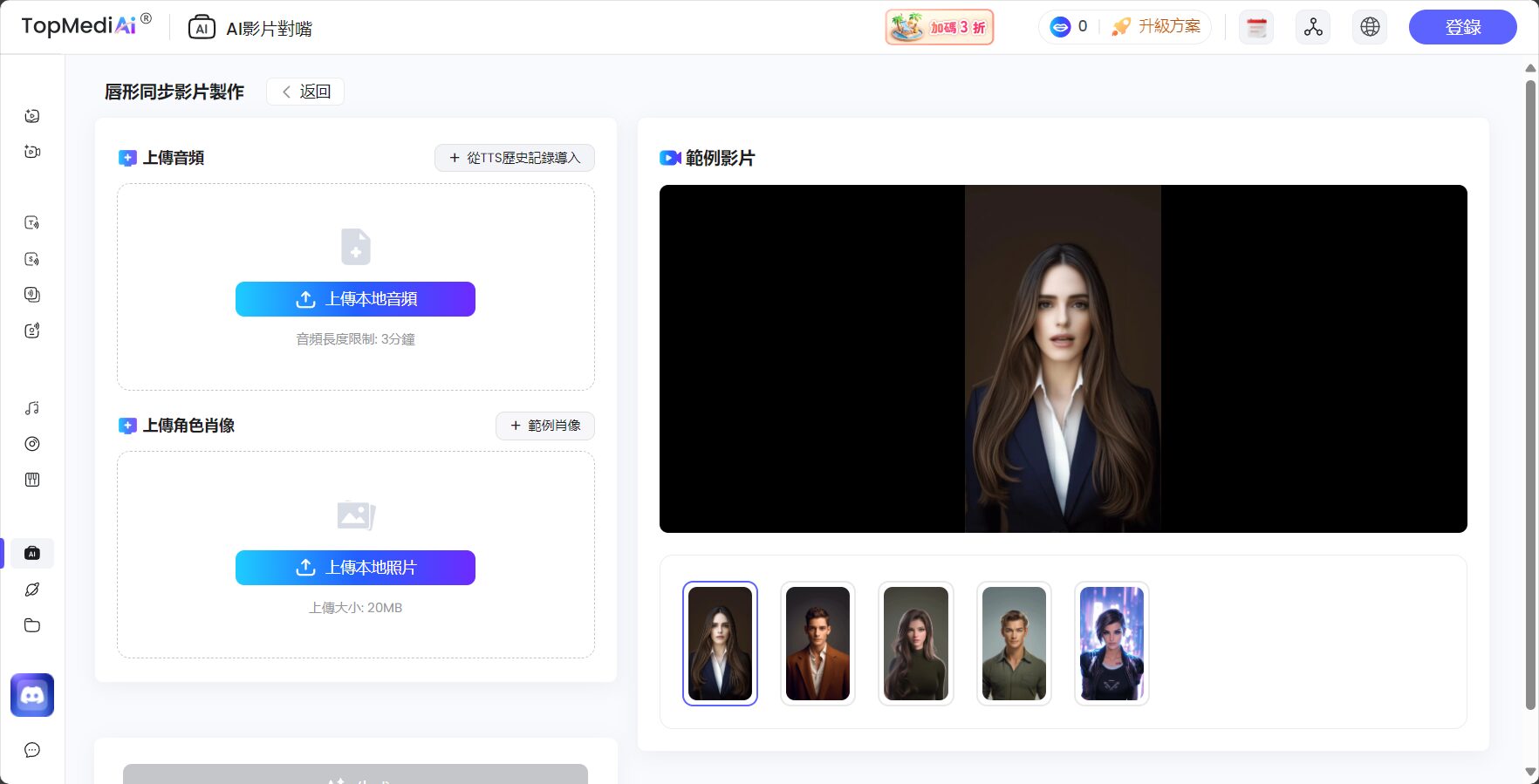The image size is (1539, 784).
Task: Select the sample thumbnail of woman in green sweater
Action: pos(915,644)
